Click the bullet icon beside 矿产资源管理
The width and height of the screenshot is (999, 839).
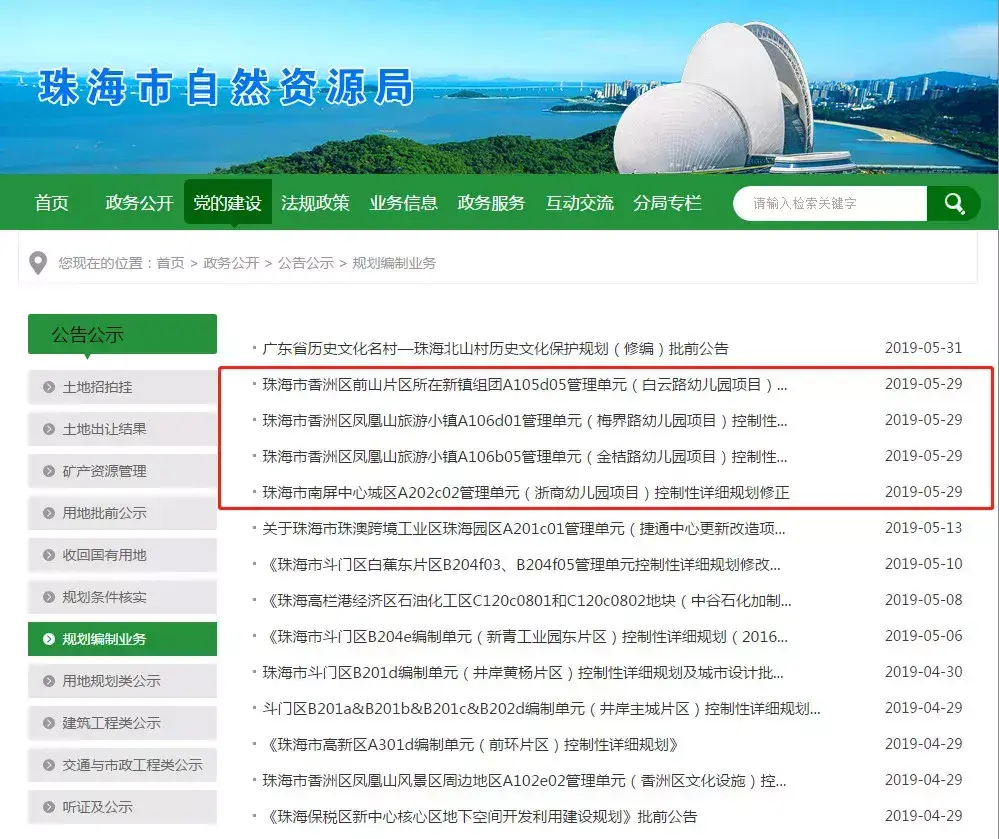coord(48,471)
